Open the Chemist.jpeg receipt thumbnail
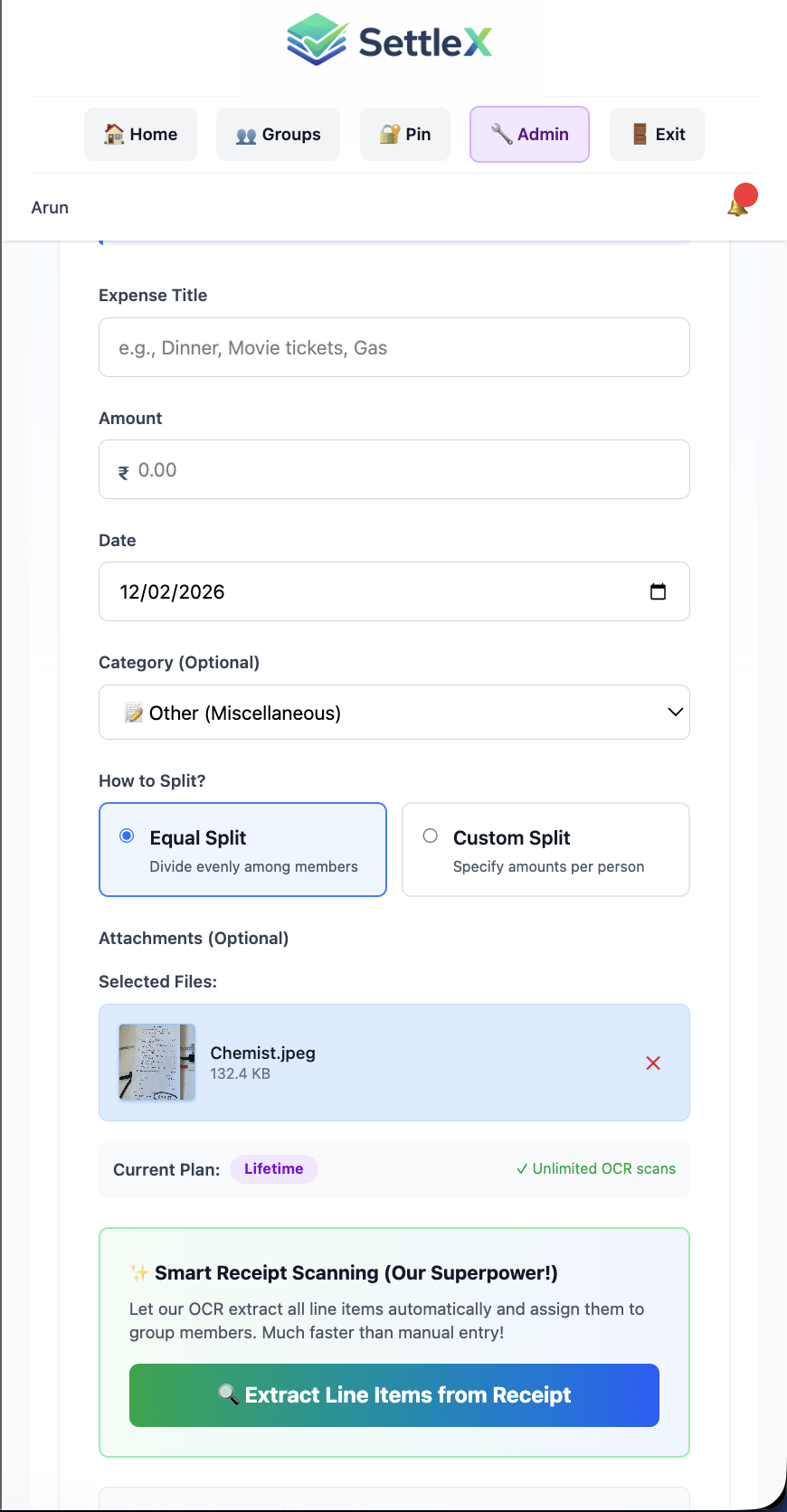This screenshot has height=1512, width=787. (157, 1063)
